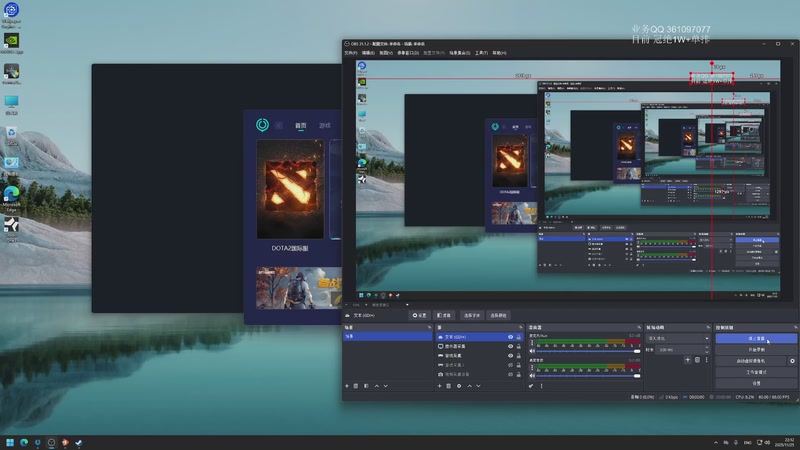
Task: Click 启动虚拟摄像机 button
Action: click(x=751, y=361)
